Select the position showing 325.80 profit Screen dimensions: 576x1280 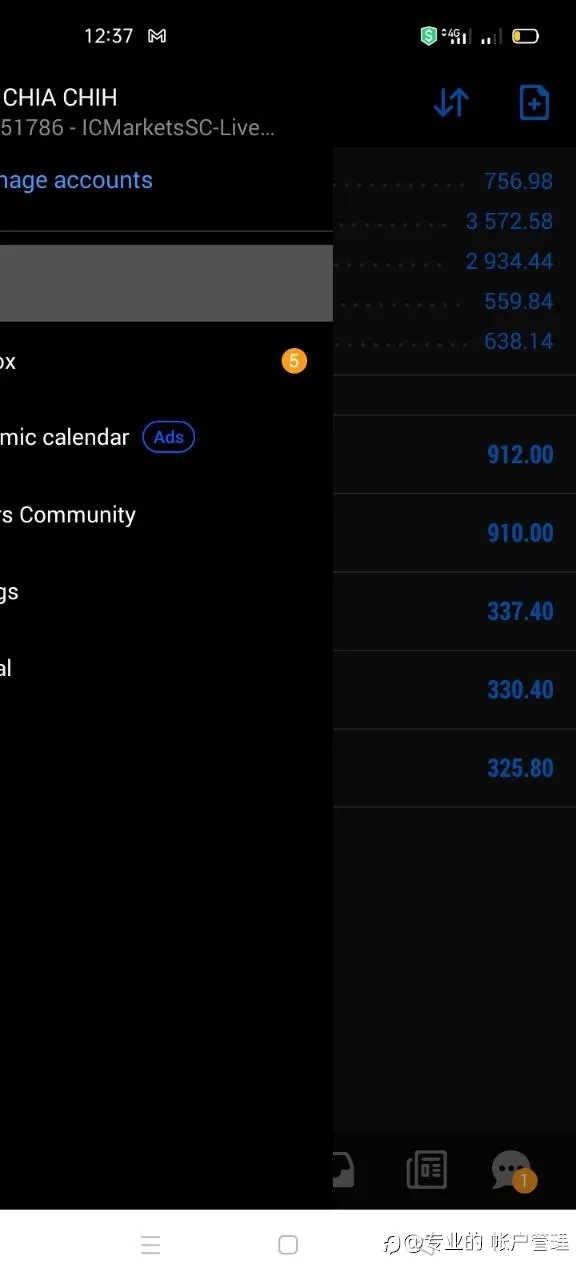coord(454,768)
